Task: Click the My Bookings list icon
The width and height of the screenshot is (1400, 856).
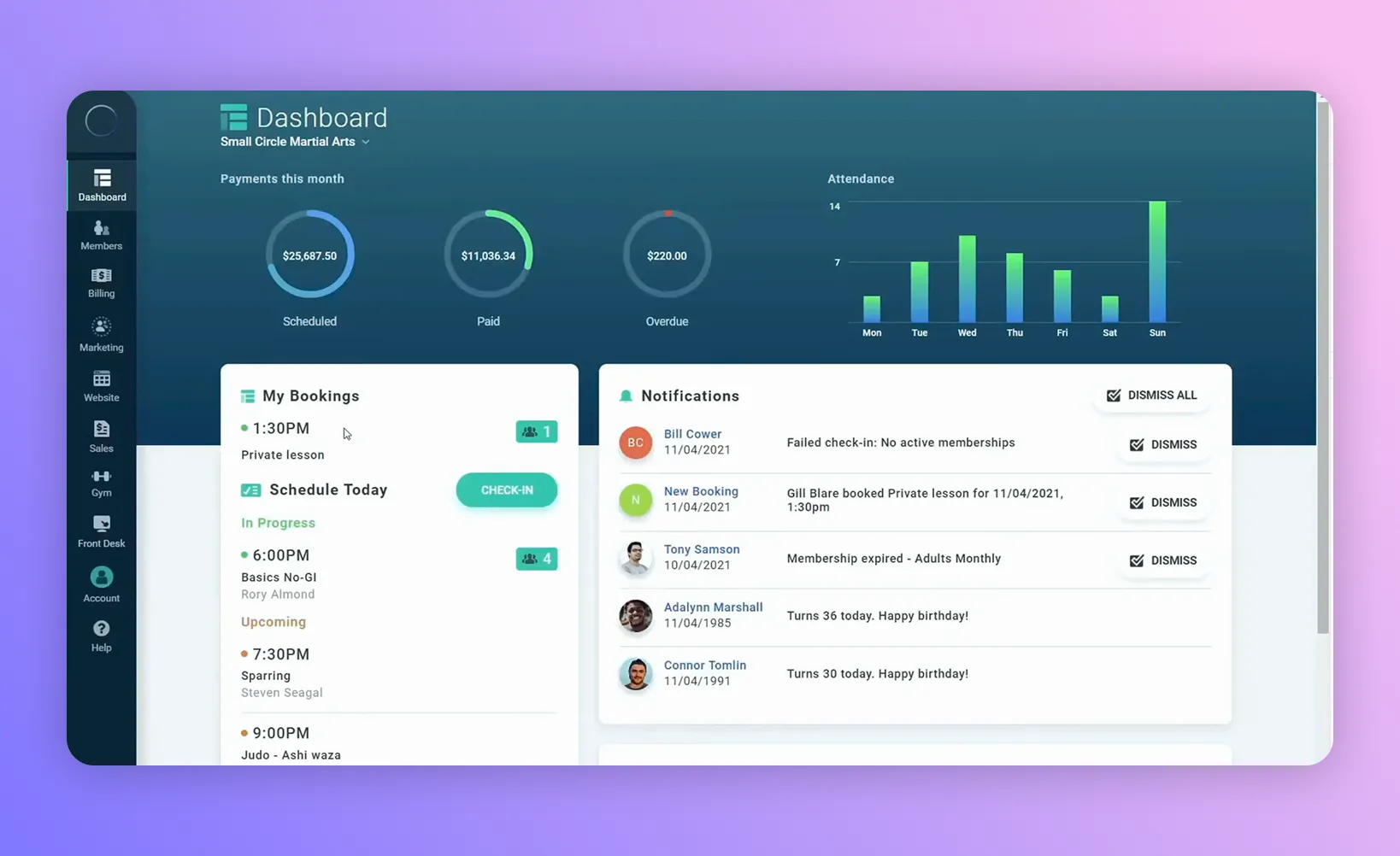Action: pyautogui.click(x=247, y=396)
